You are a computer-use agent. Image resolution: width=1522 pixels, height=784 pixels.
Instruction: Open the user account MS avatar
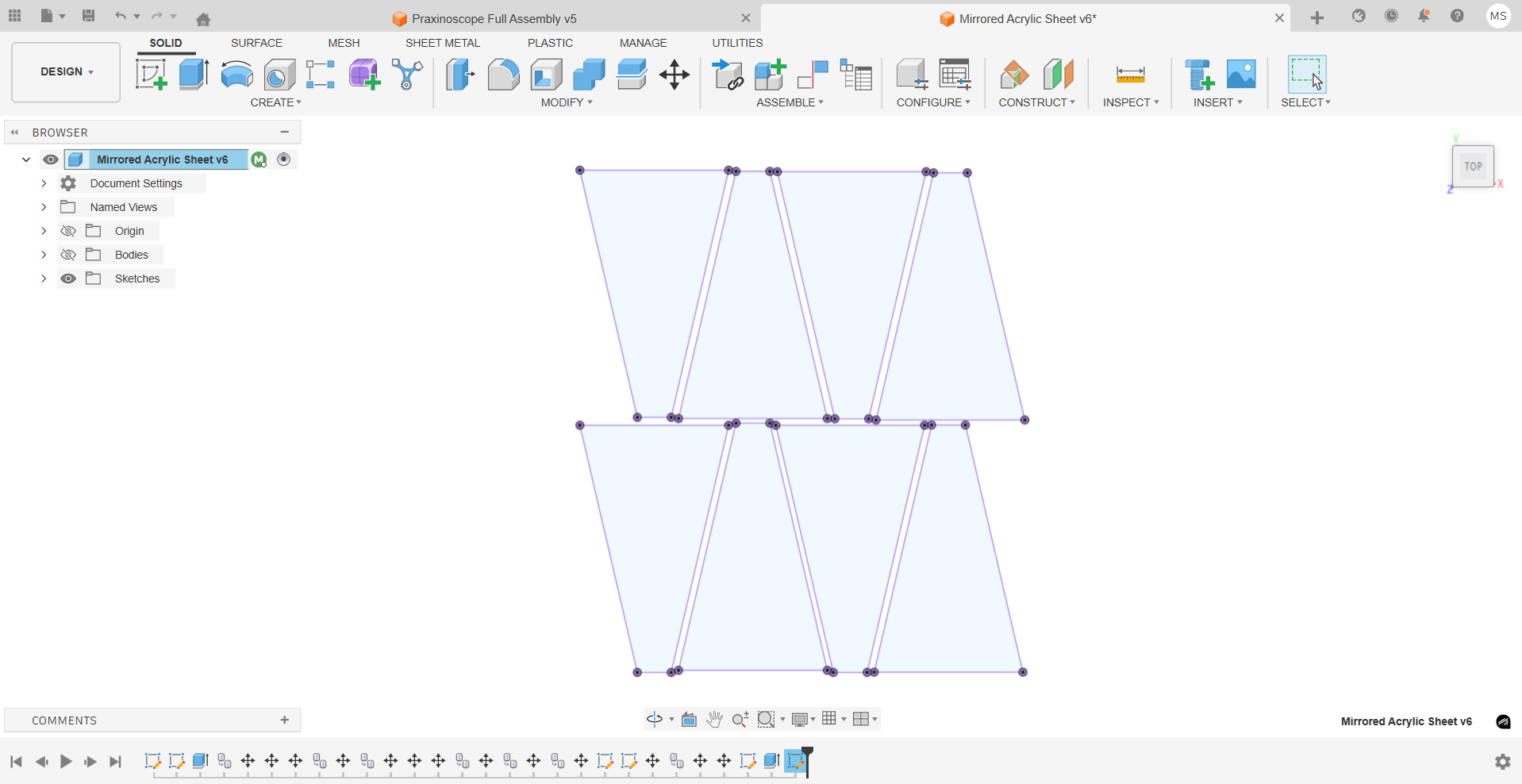pos(1498,16)
